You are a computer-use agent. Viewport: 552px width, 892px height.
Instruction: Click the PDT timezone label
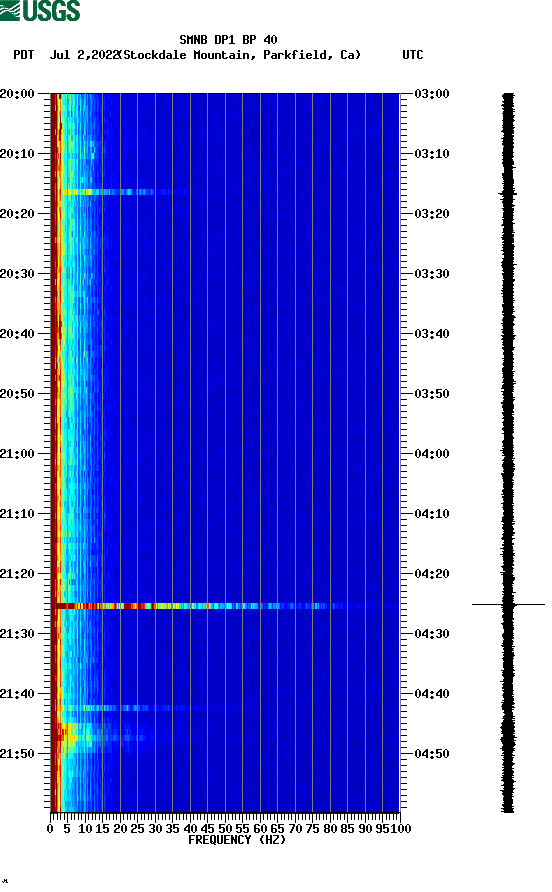click(x=23, y=55)
